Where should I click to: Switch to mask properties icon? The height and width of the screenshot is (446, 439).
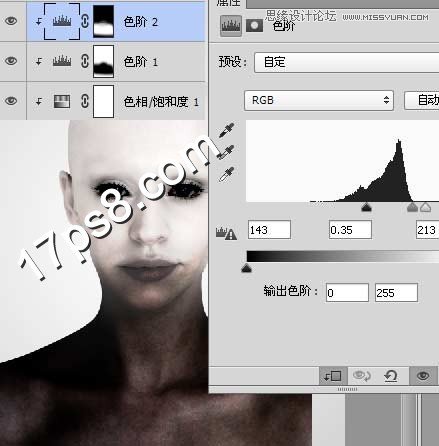pos(254,26)
